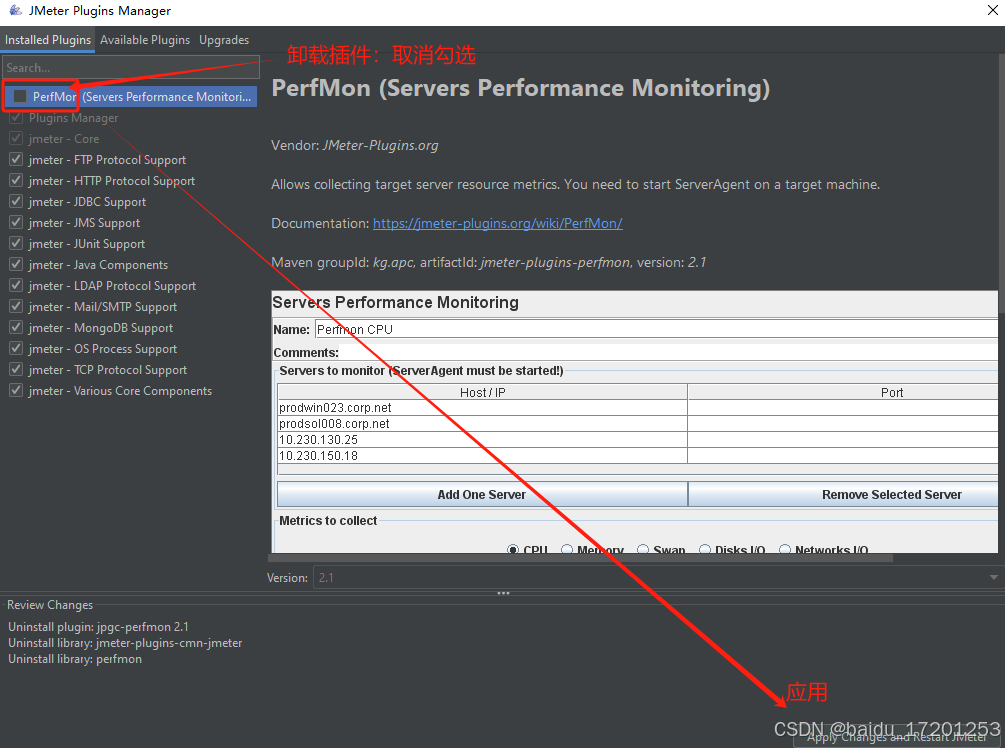Screen dimensions: 1005x748
Task: Select the PerfMon (Servers Performance Monitori... row
Action: click(130, 96)
